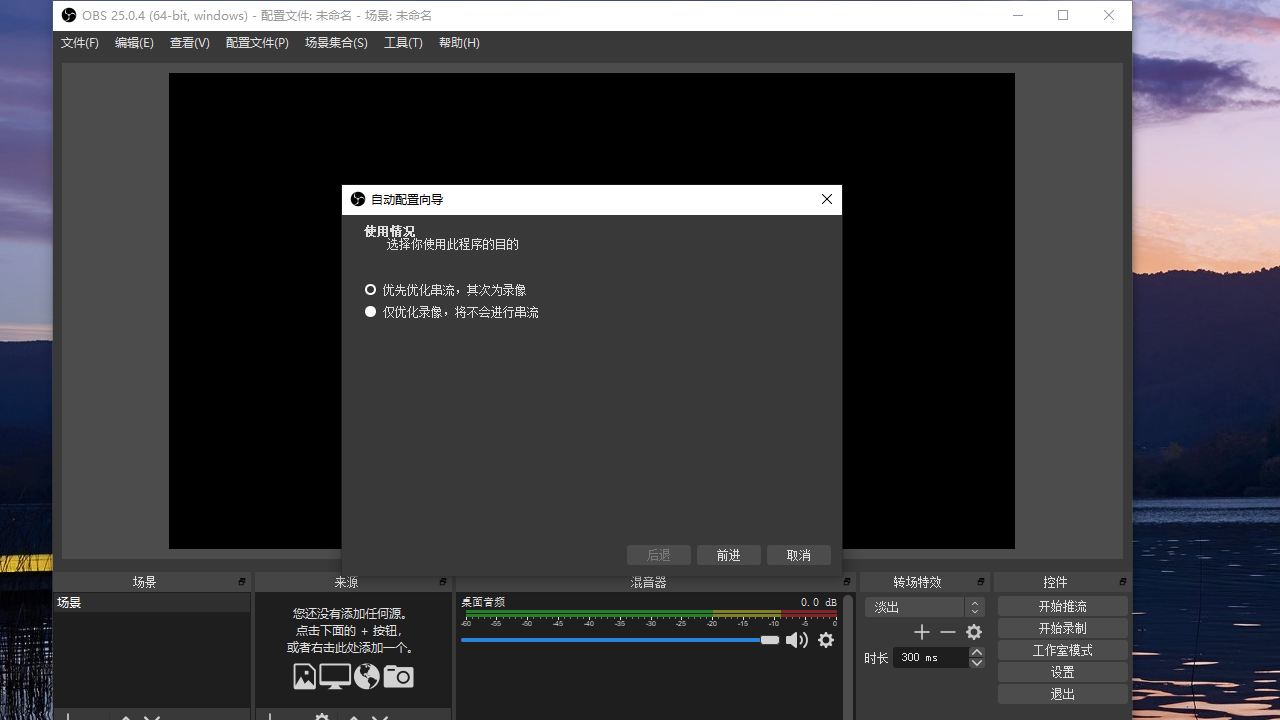Open desktop audio settings gear in mixer
Image resolution: width=1280 pixels, height=720 pixels.
tap(826, 640)
